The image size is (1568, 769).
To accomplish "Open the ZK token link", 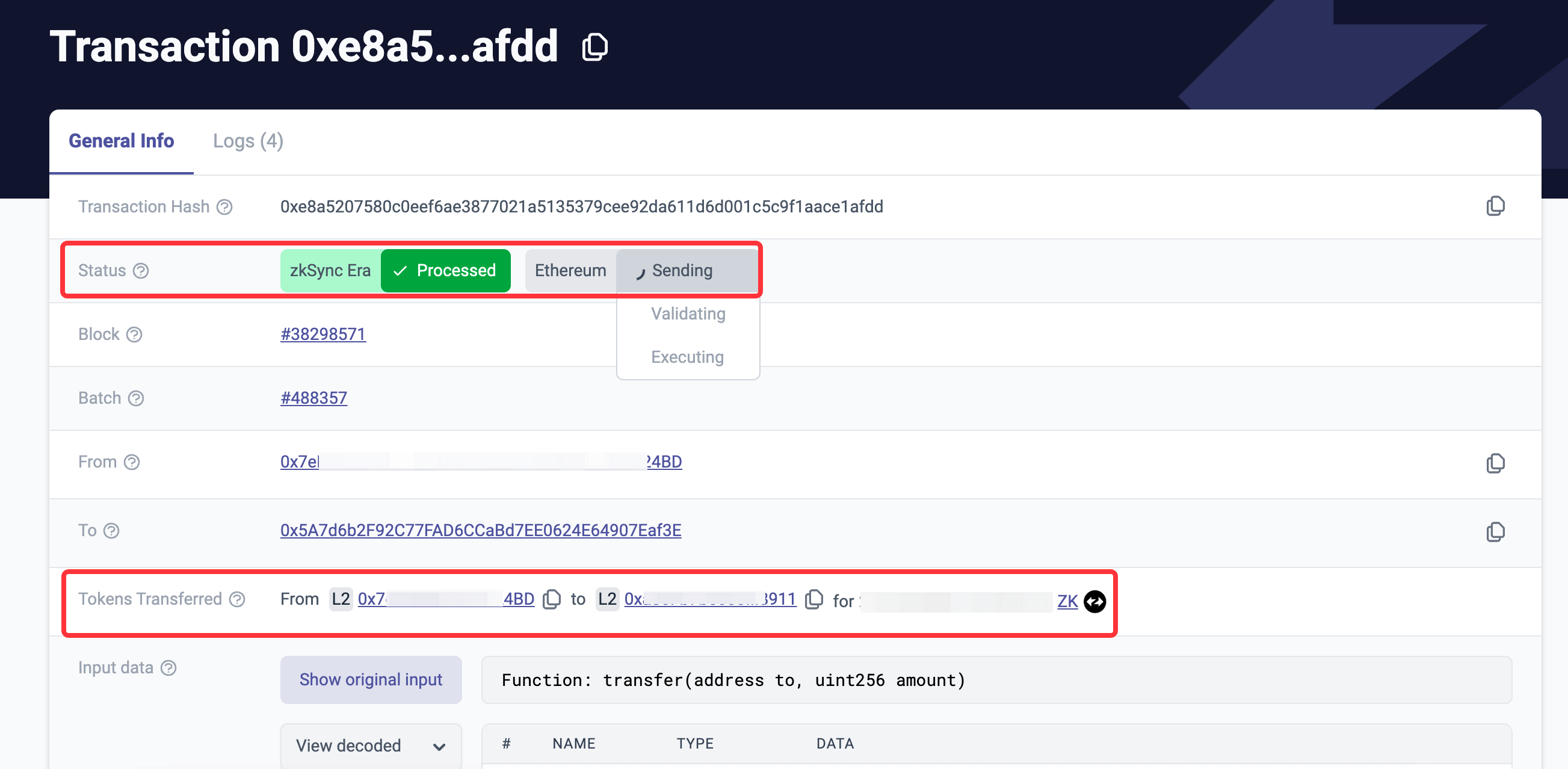I will pos(1067,602).
